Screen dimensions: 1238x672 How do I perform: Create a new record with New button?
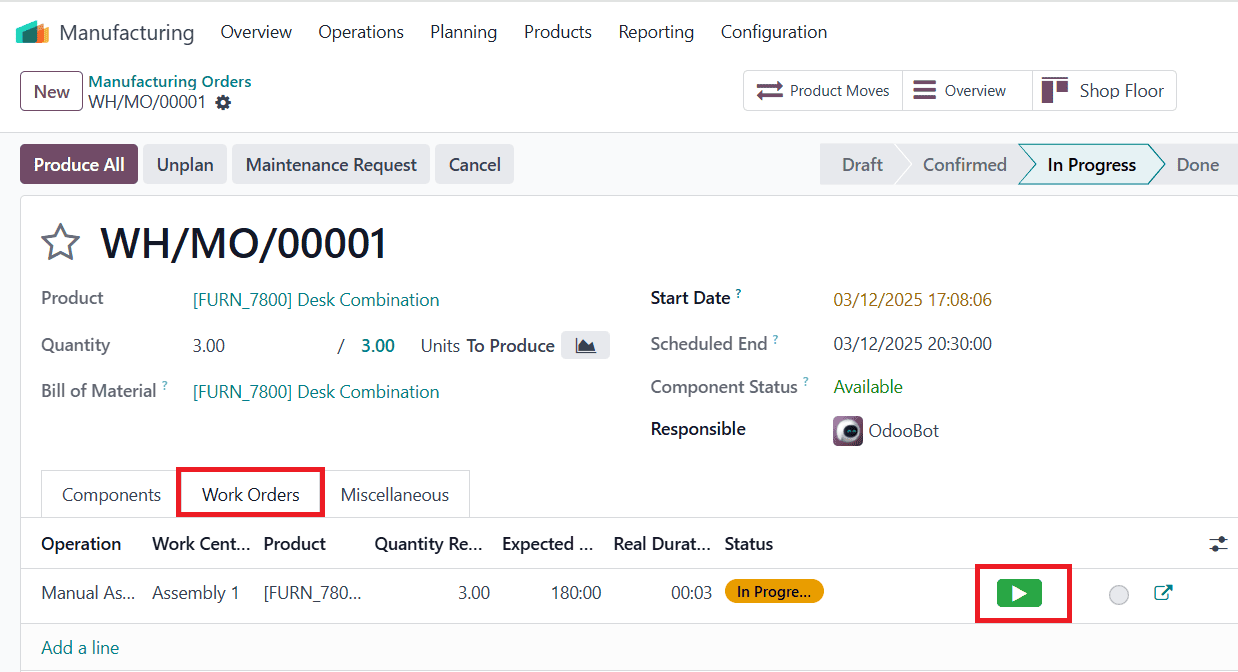(x=51, y=91)
